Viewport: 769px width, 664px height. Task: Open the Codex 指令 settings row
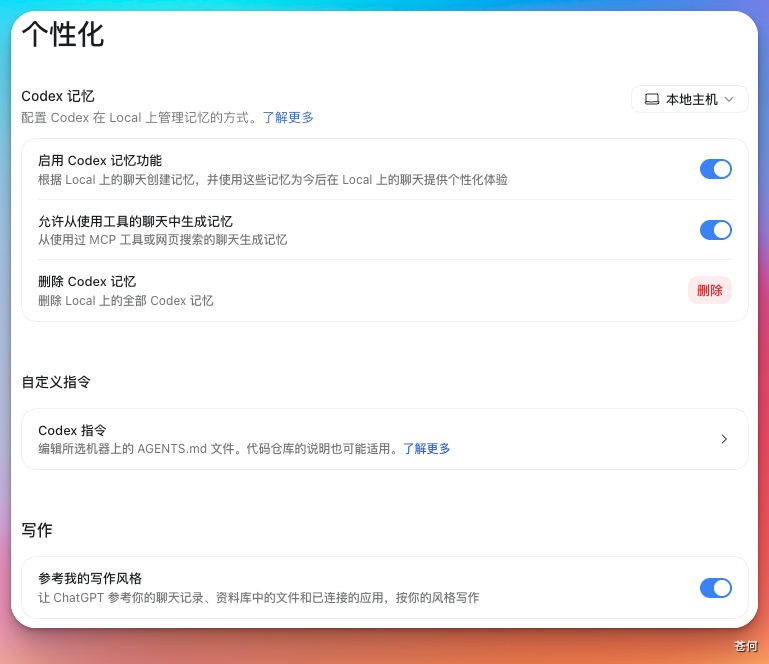tap(384, 439)
